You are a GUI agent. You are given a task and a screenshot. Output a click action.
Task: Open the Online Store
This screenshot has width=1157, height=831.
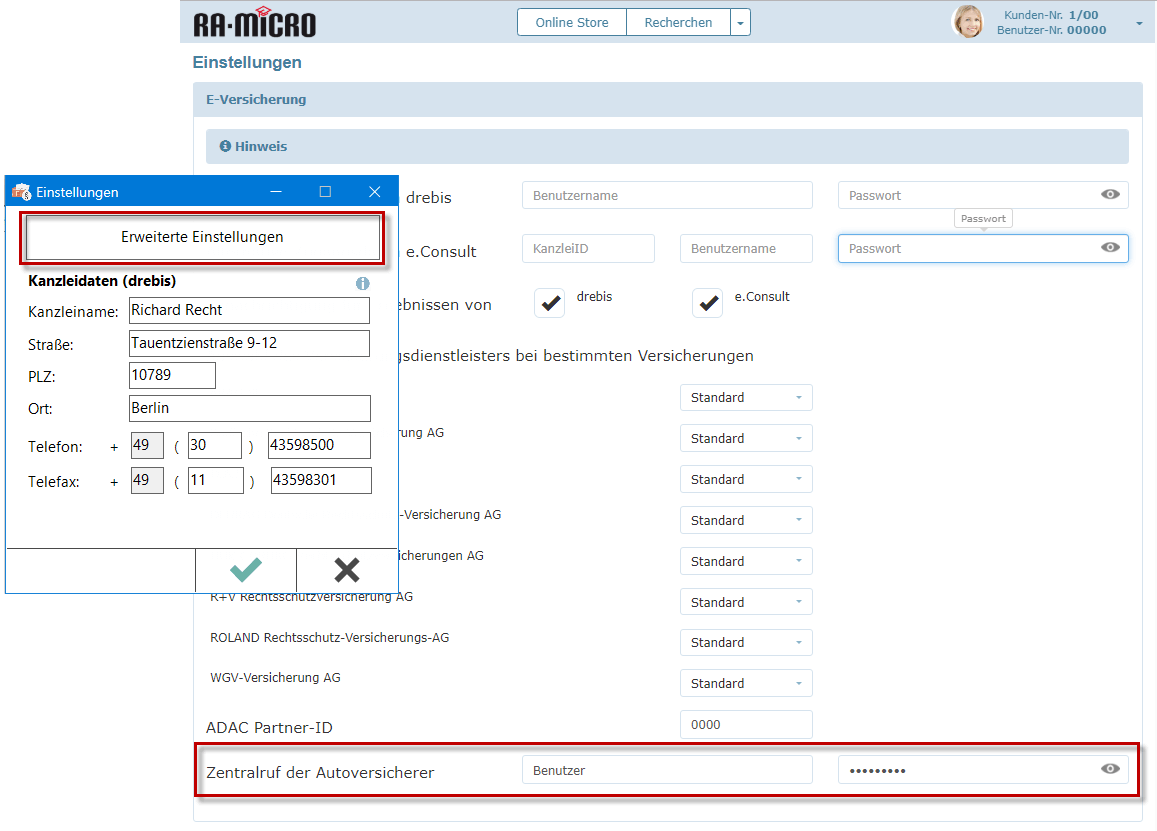tap(572, 22)
